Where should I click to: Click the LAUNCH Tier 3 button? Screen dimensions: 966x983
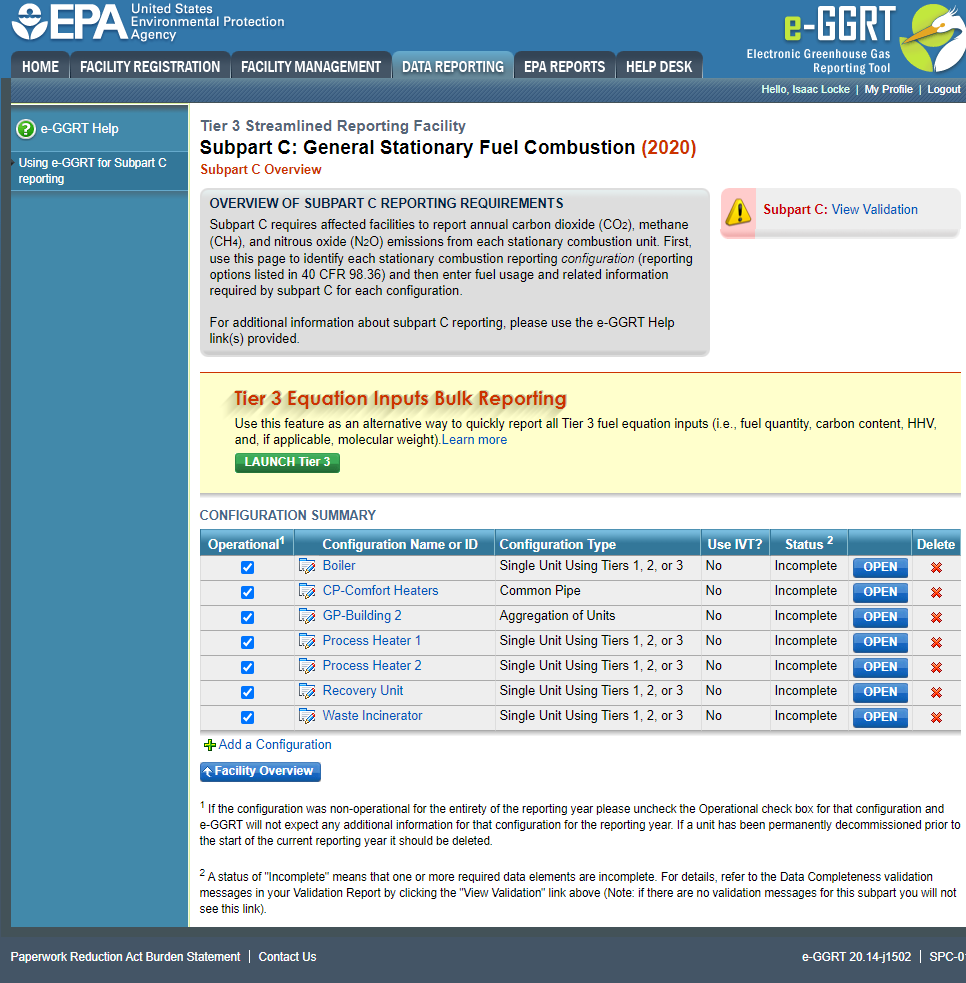click(x=287, y=463)
